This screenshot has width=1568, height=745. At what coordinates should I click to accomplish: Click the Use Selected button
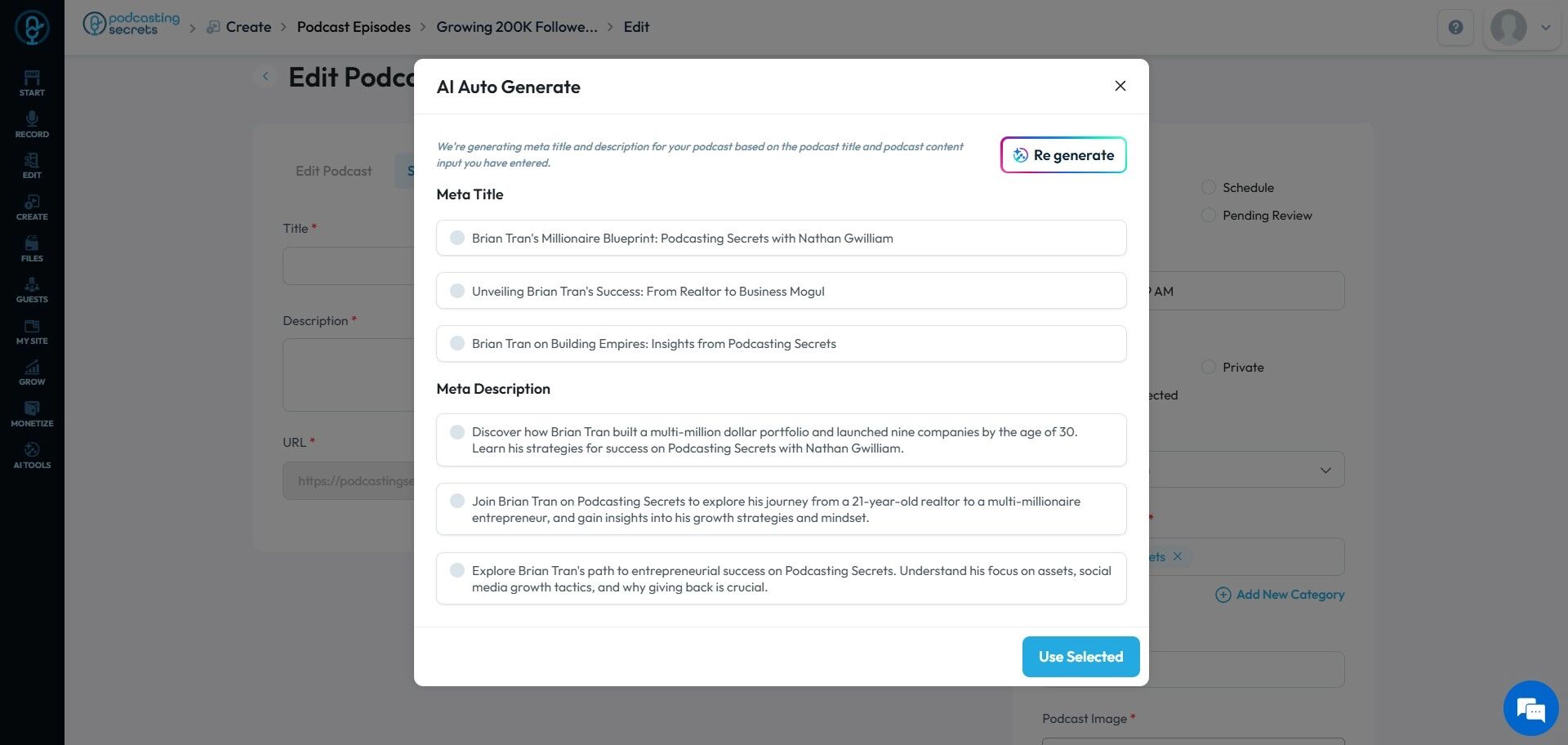tap(1080, 657)
